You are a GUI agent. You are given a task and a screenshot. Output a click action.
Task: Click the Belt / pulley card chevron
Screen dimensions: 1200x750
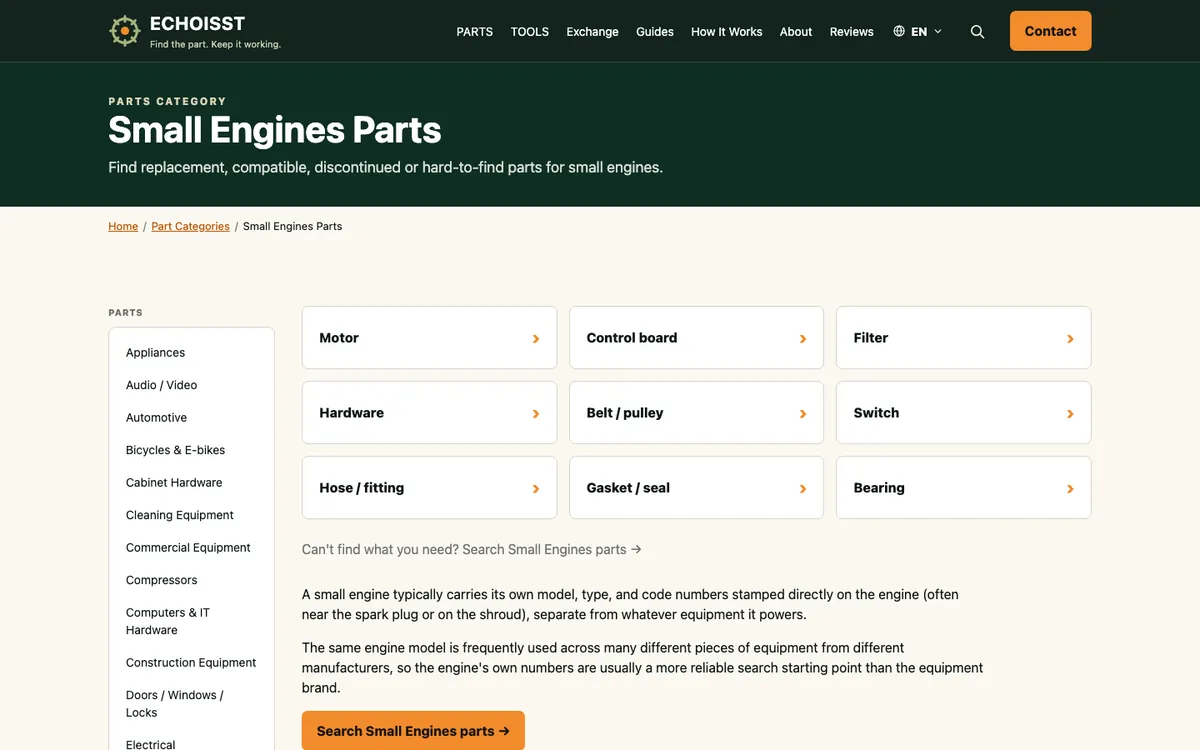[803, 414]
